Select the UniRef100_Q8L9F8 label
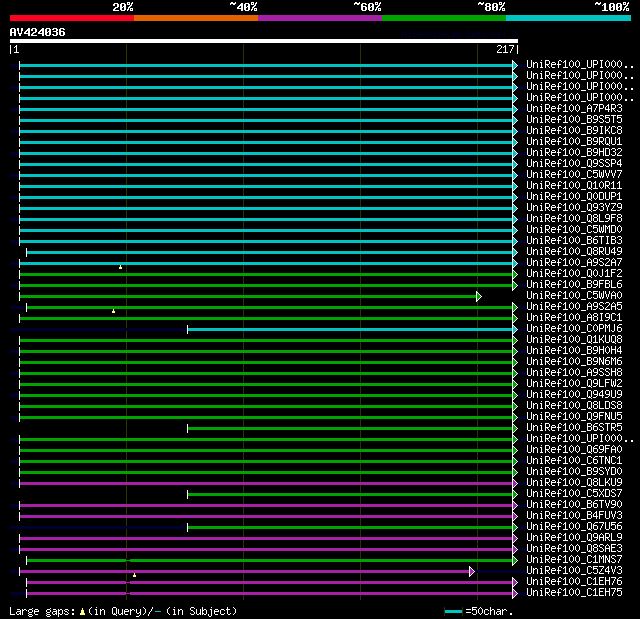Screen dimensions: 640x619 574,219
